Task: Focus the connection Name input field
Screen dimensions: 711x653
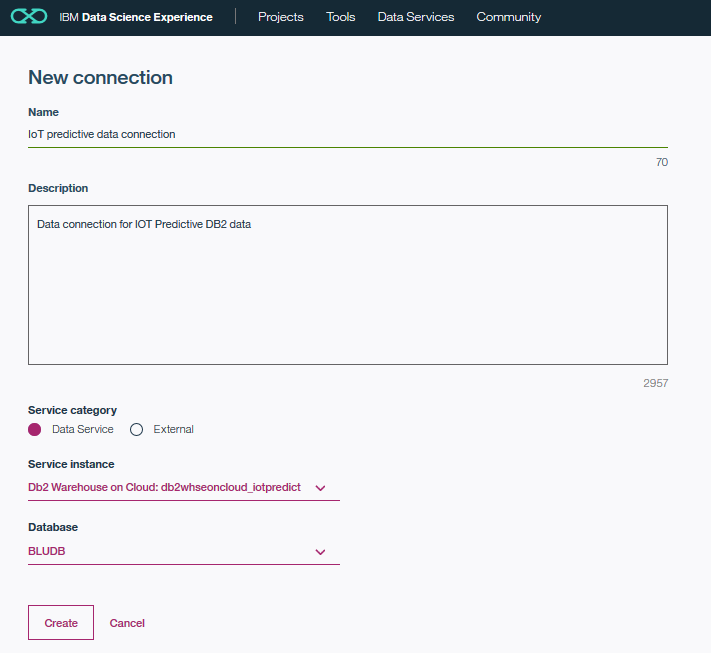Action: [x=348, y=135]
